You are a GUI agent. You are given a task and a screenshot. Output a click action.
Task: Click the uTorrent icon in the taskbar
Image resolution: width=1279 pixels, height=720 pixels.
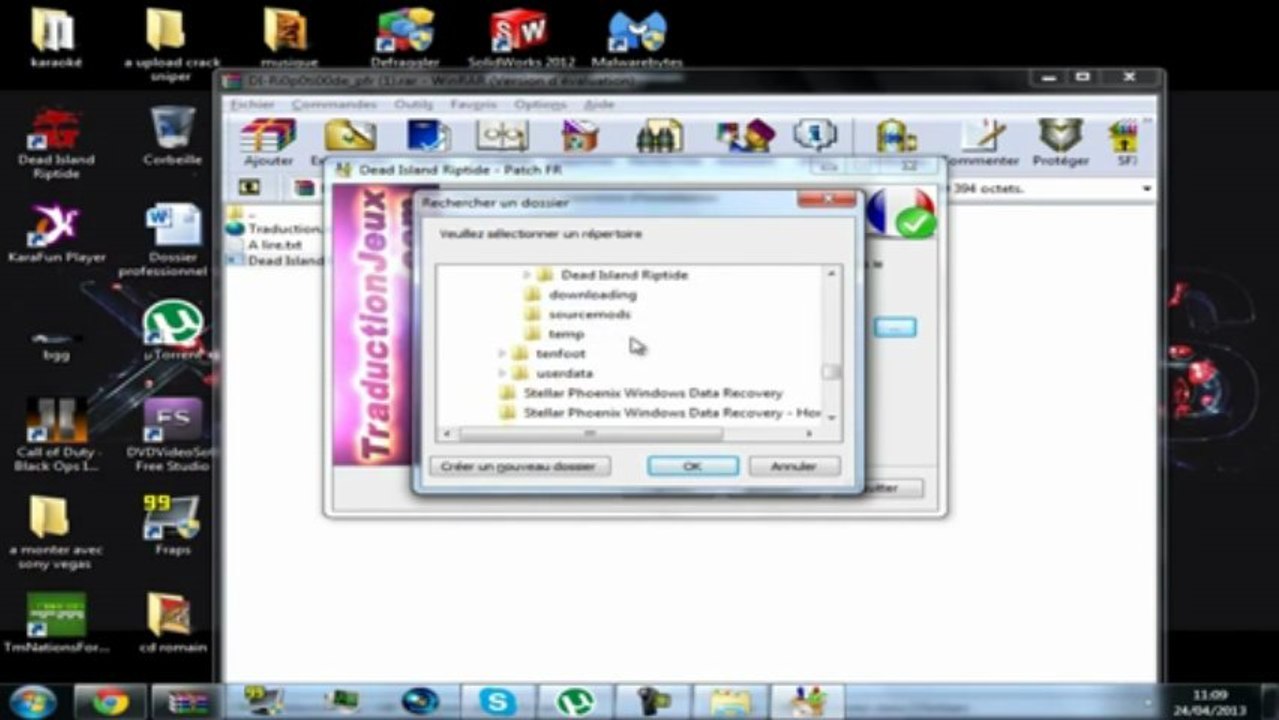[x=575, y=702]
